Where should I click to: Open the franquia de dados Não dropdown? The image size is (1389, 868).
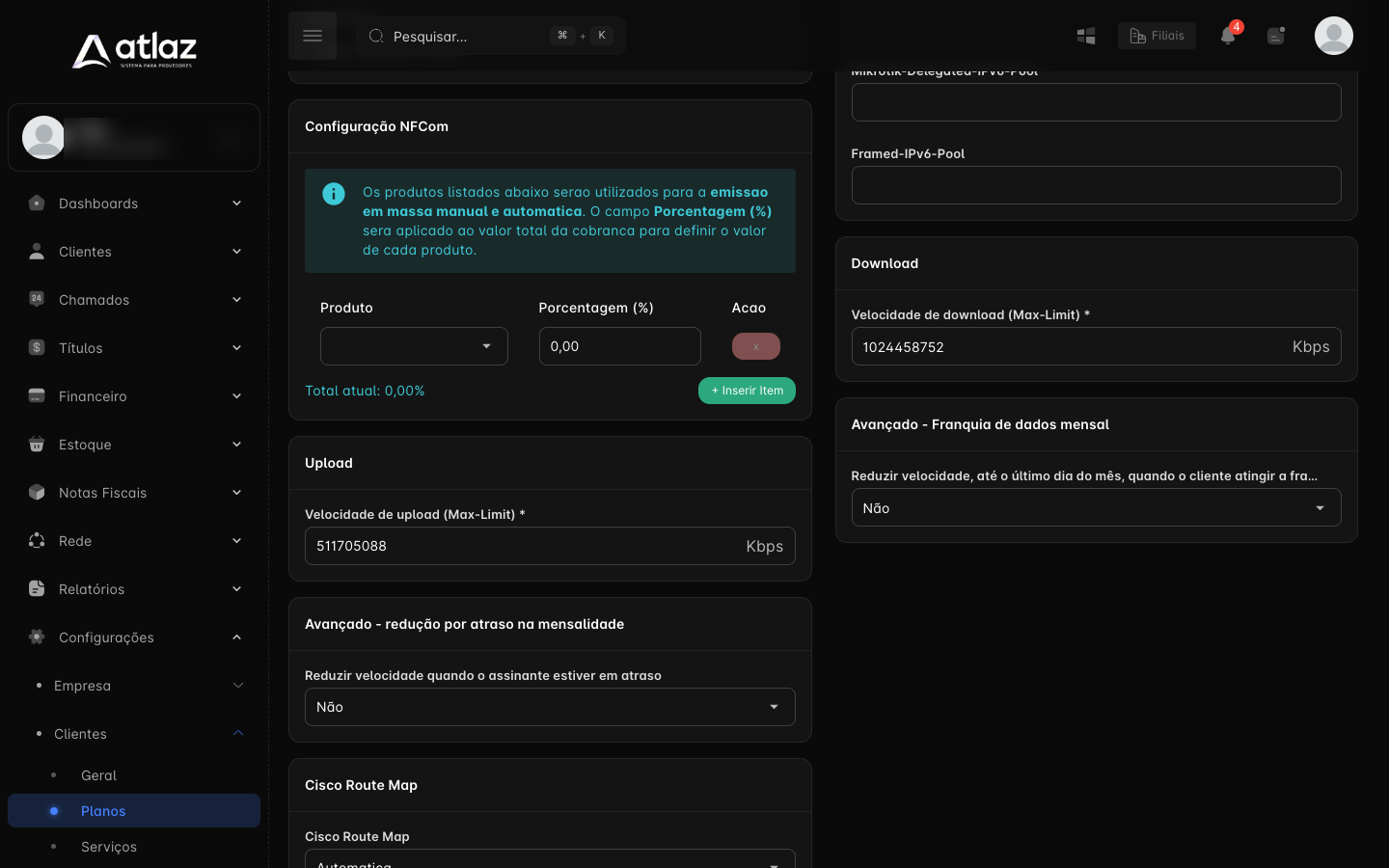(1096, 508)
